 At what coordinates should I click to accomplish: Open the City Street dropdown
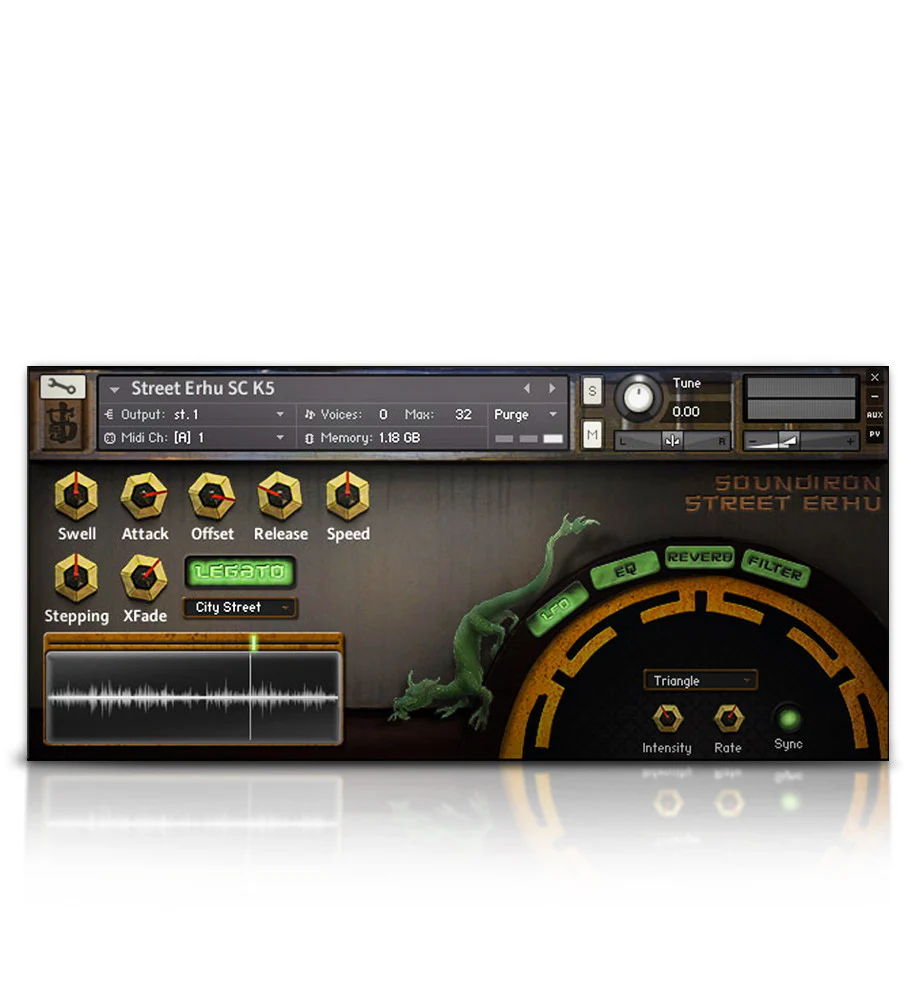pos(240,608)
